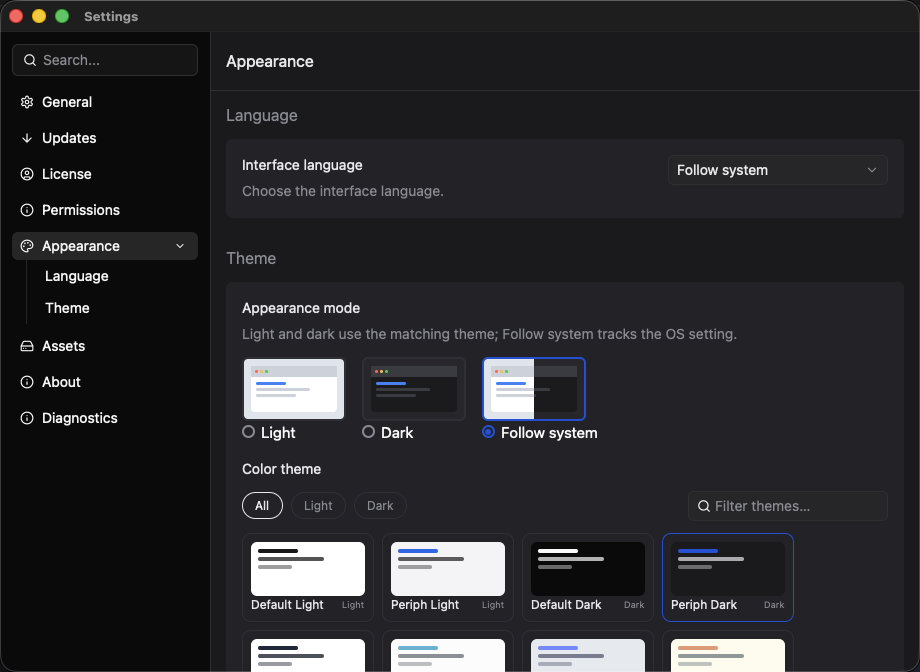Click the General gear icon

[27, 102]
